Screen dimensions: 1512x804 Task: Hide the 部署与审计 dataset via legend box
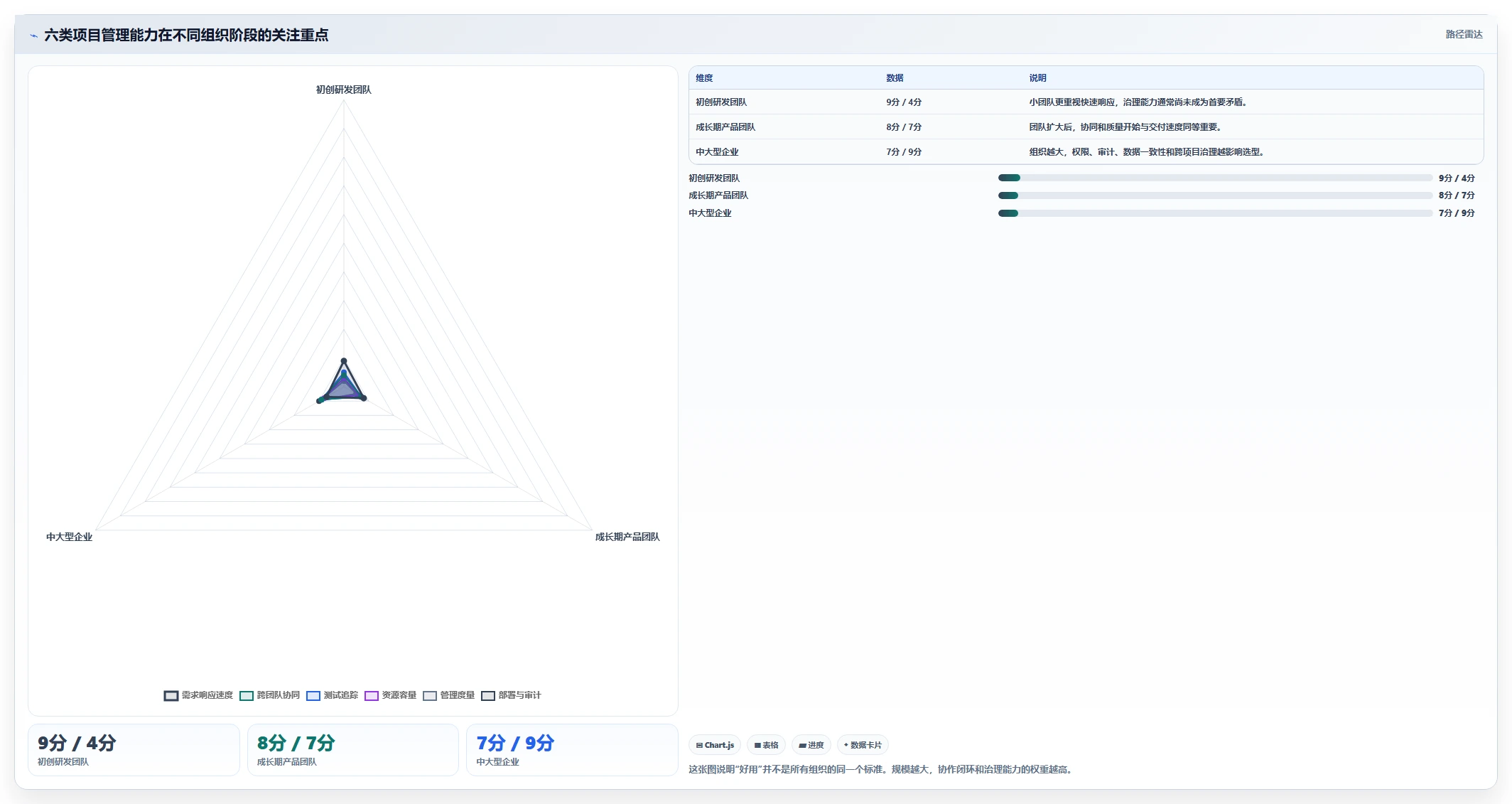click(488, 696)
